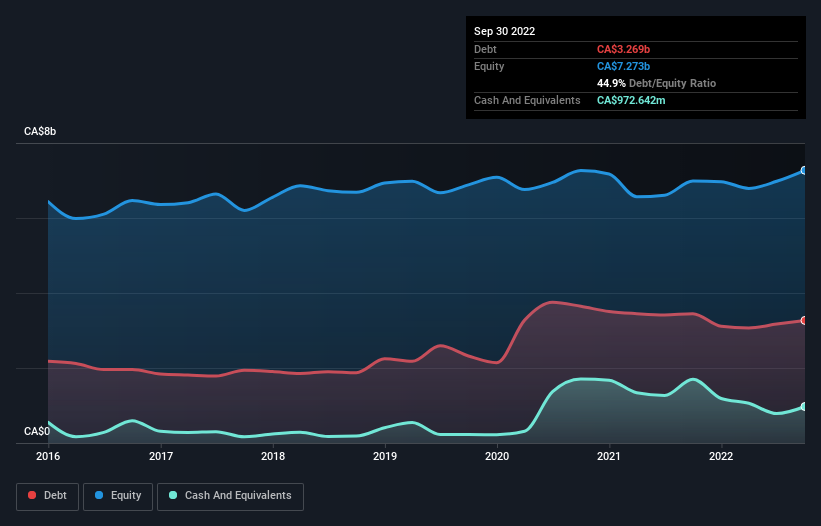Click the CA$7.273b equity value
821x526 pixels.
[x=624, y=66]
